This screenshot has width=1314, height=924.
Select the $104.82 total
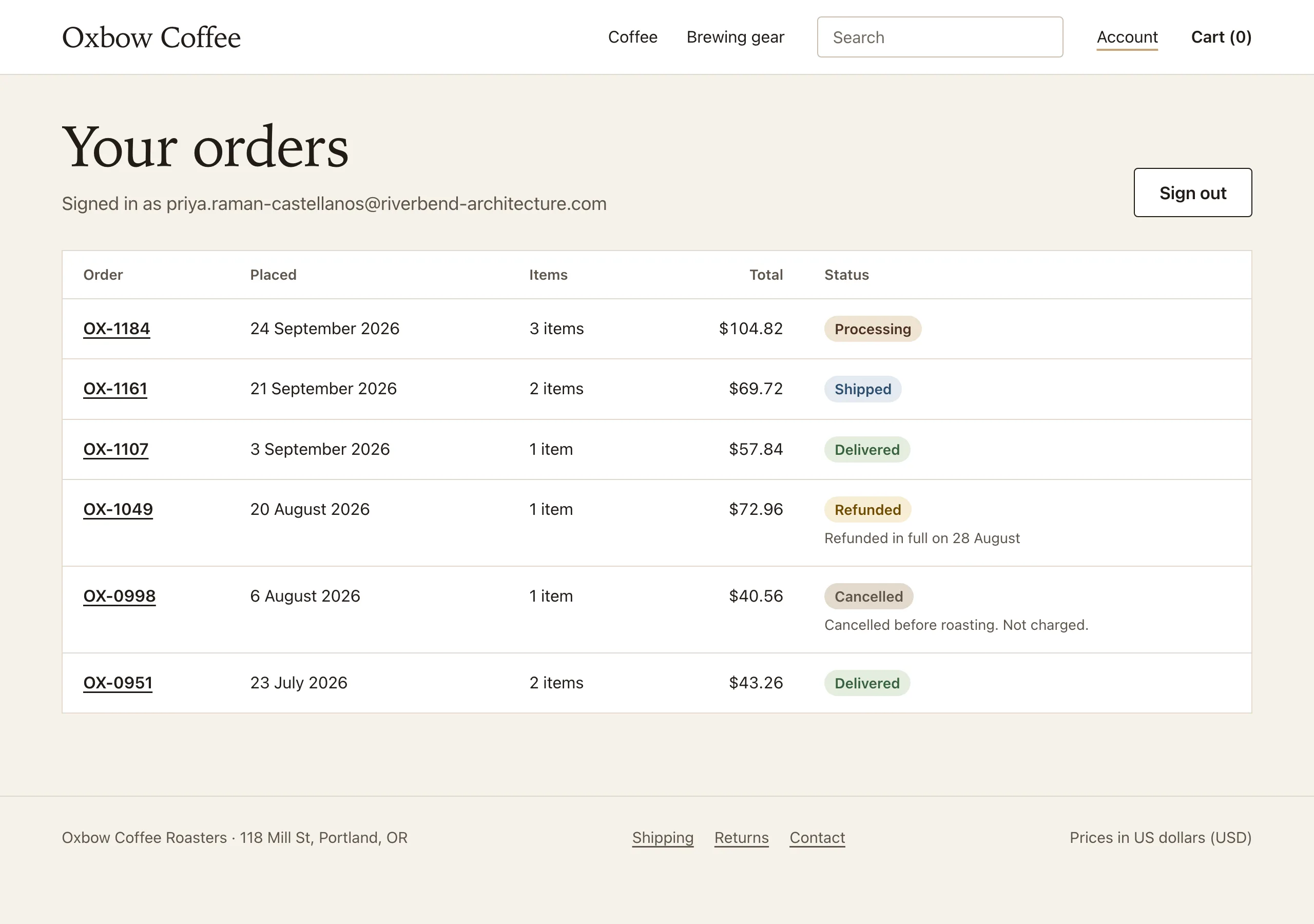pos(750,329)
